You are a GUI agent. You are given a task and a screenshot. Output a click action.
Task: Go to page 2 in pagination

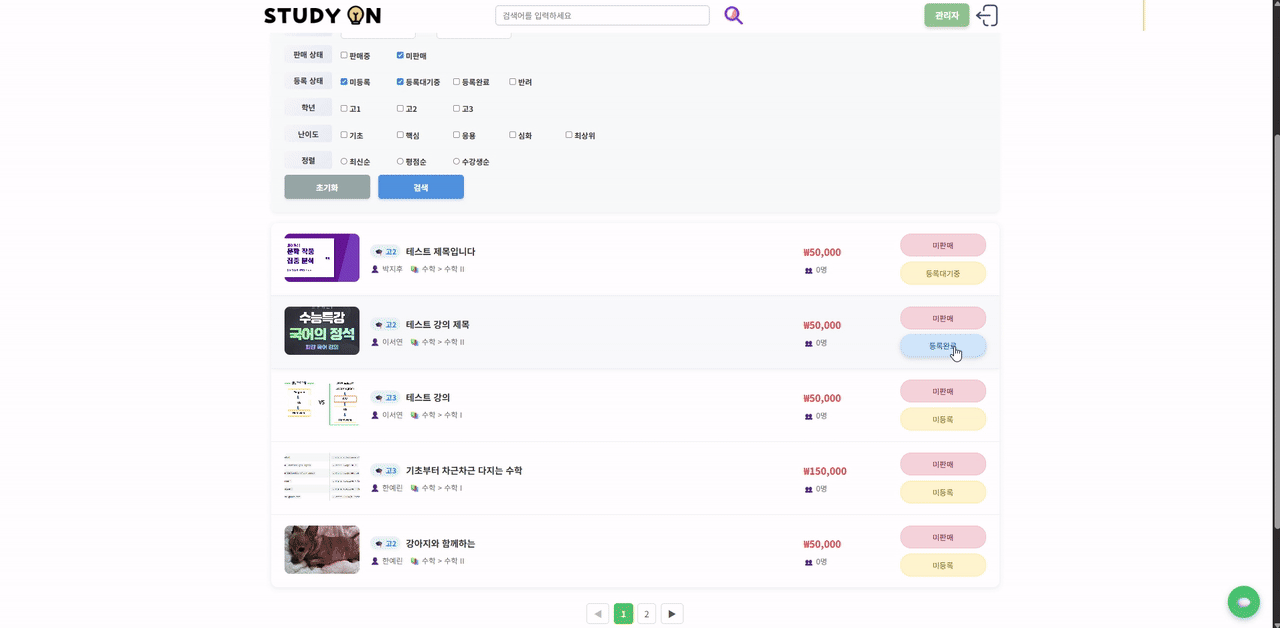point(647,614)
